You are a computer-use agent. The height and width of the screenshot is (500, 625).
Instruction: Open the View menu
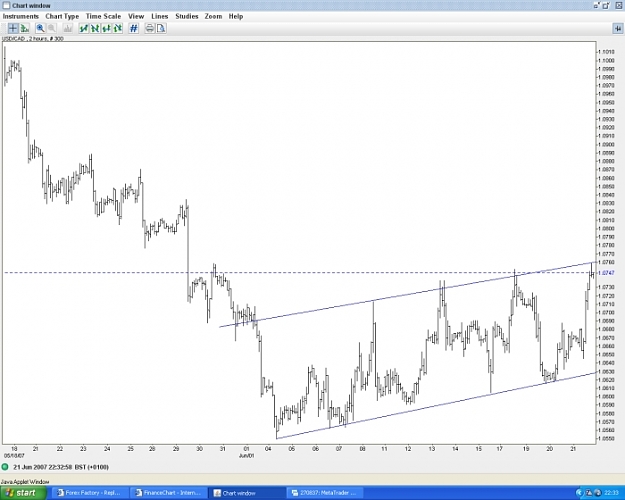pos(136,16)
